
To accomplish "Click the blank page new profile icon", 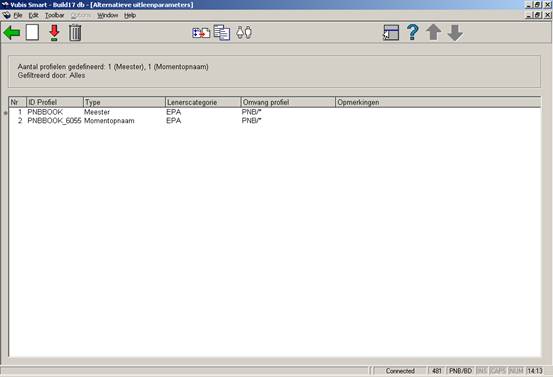I will pos(32,33).
